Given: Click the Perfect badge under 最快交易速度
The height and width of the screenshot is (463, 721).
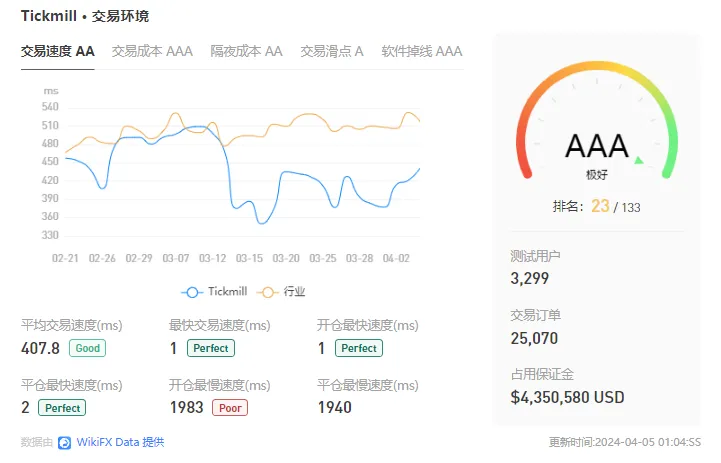Looking at the screenshot, I should tap(211, 348).
